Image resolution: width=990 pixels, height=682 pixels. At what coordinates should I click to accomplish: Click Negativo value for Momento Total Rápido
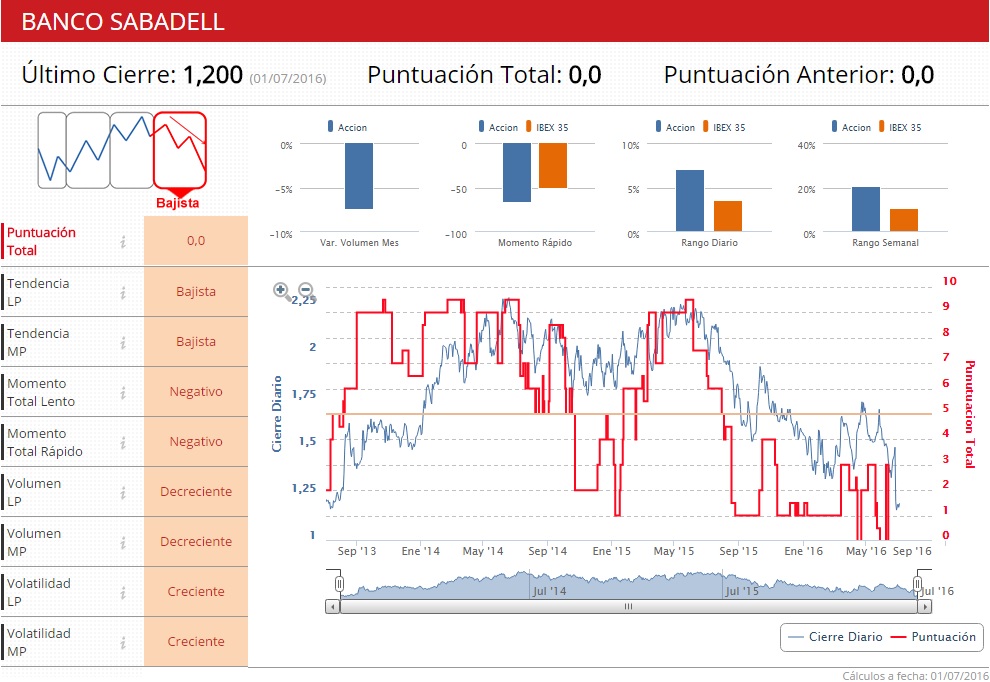pyautogui.click(x=196, y=441)
